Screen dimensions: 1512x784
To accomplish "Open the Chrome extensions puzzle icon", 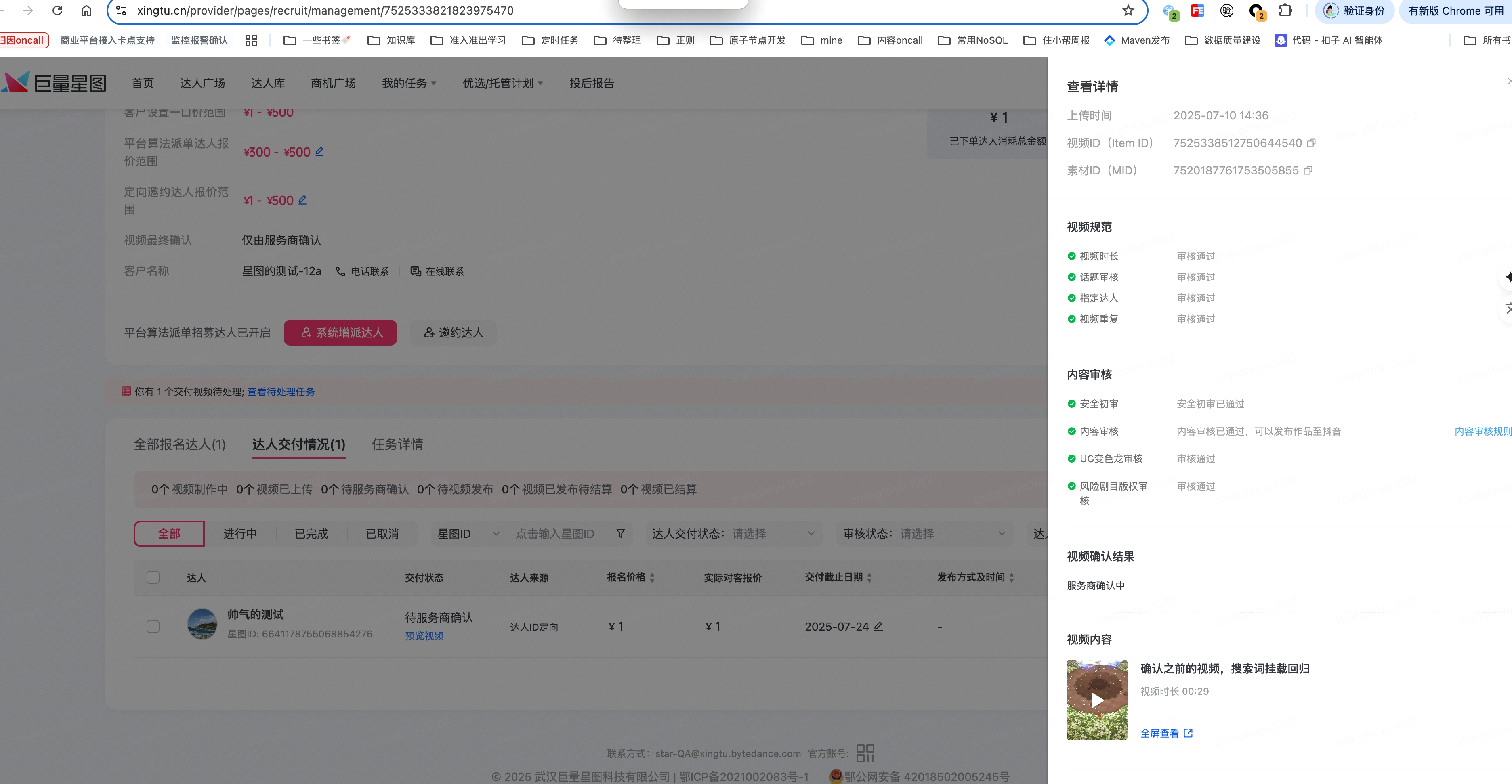I will [1285, 10].
